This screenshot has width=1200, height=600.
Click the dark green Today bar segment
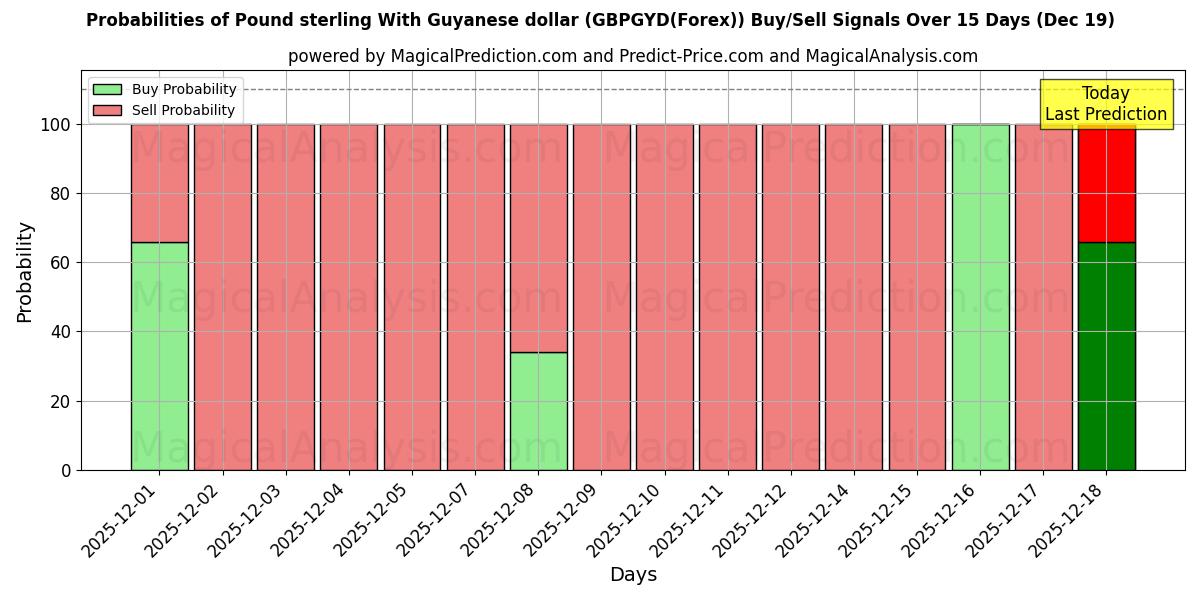[1107, 355]
